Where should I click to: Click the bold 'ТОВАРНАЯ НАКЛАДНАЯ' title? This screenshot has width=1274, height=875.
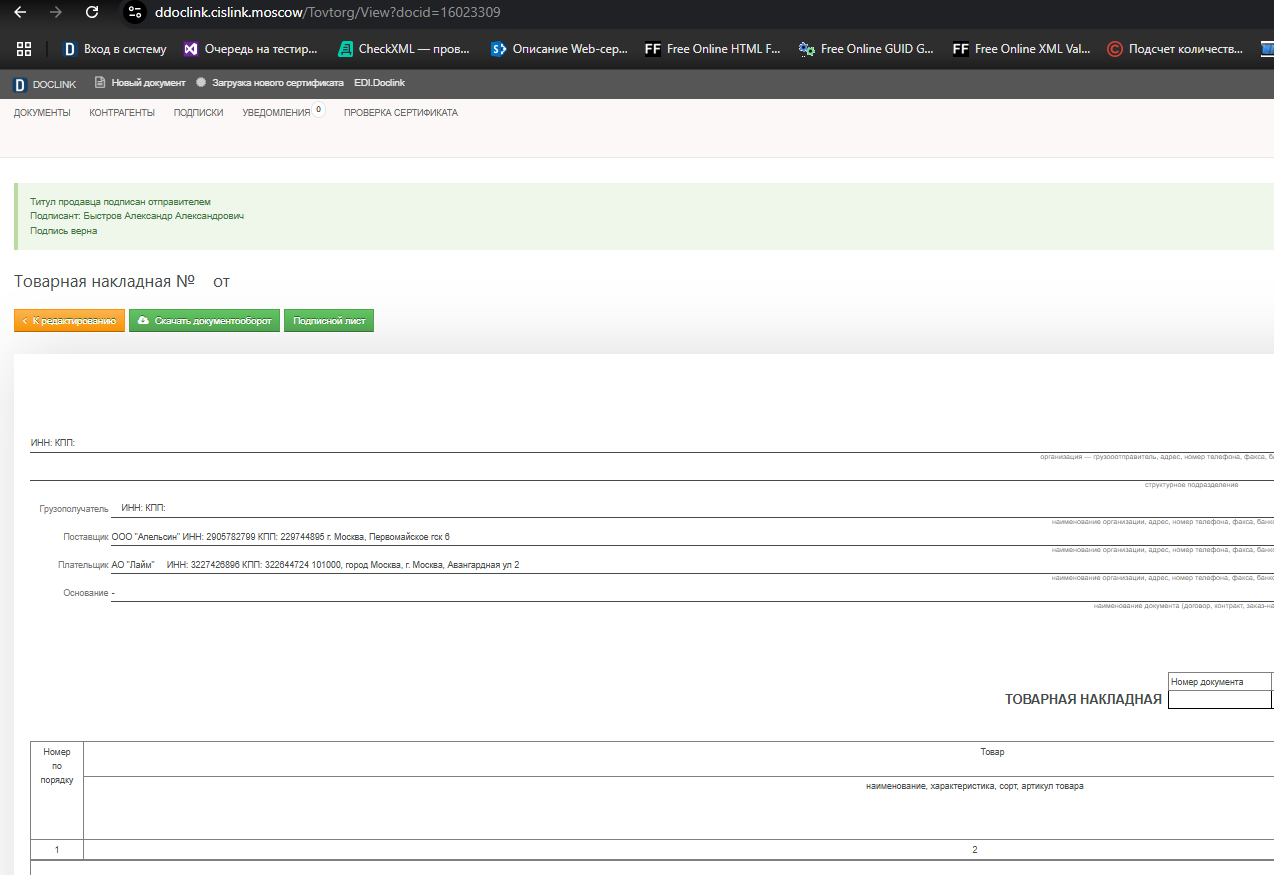[x=1083, y=699]
